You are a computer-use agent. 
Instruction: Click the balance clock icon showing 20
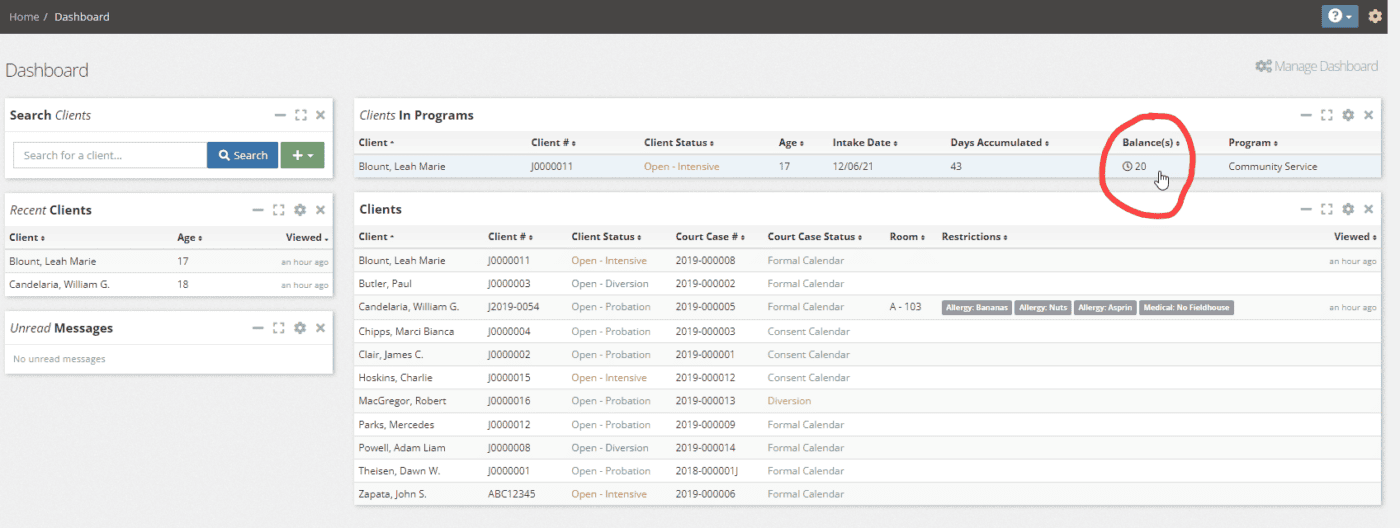point(1128,166)
